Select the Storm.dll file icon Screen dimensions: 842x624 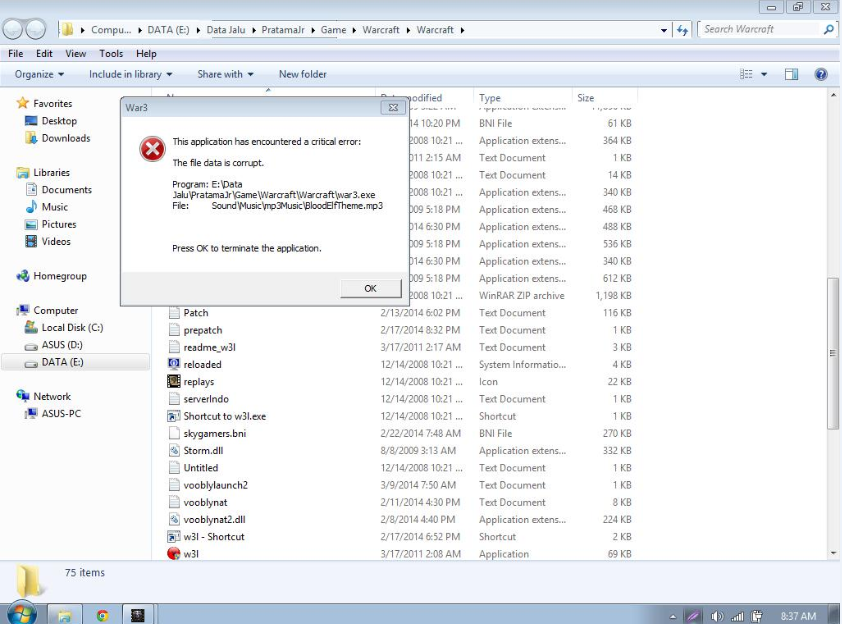pyautogui.click(x=174, y=451)
